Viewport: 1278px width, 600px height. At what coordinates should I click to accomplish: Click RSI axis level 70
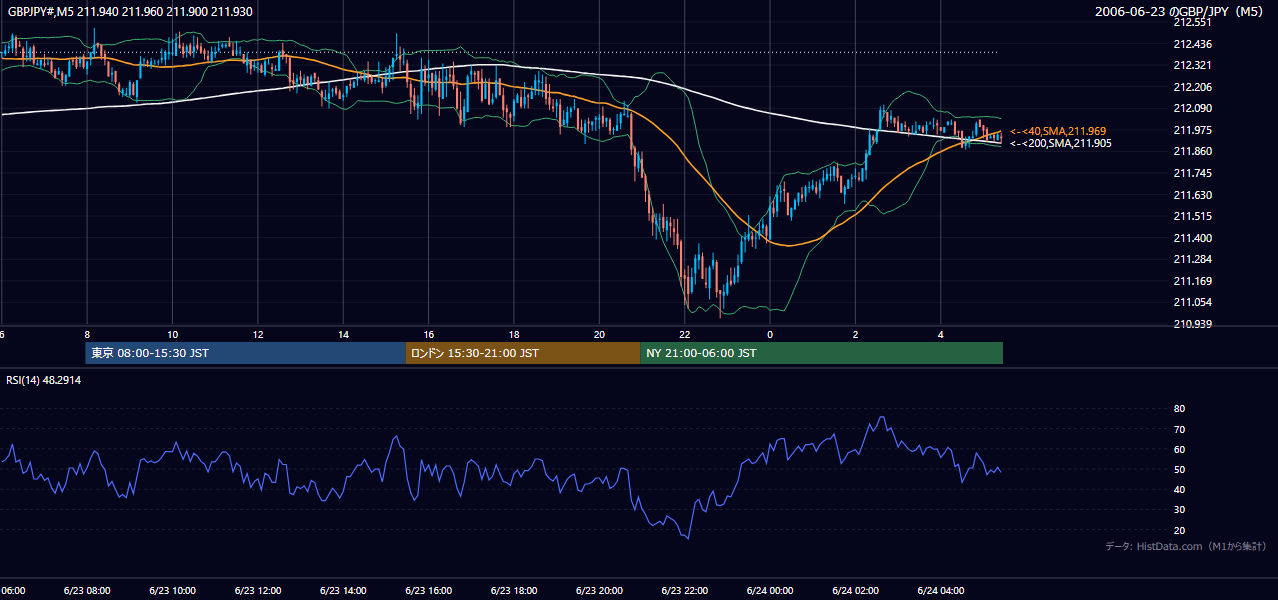[1179, 429]
